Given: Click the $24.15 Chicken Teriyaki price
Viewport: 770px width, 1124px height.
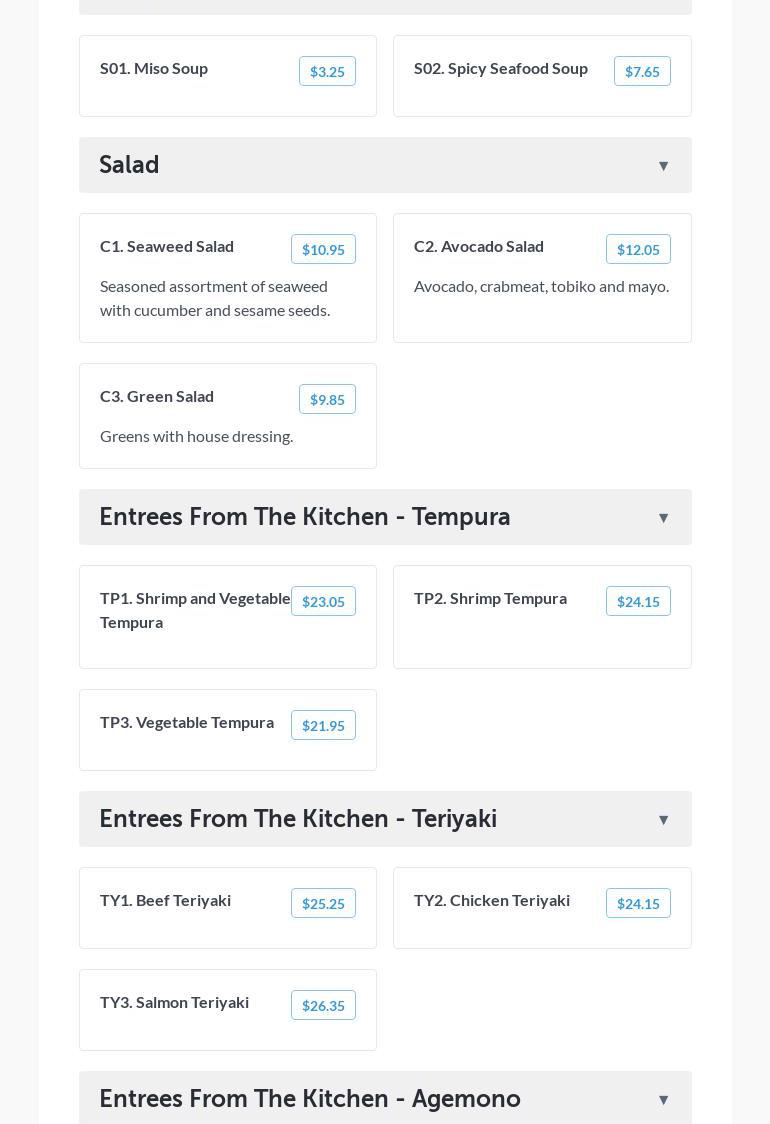Looking at the screenshot, I should point(638,904).
